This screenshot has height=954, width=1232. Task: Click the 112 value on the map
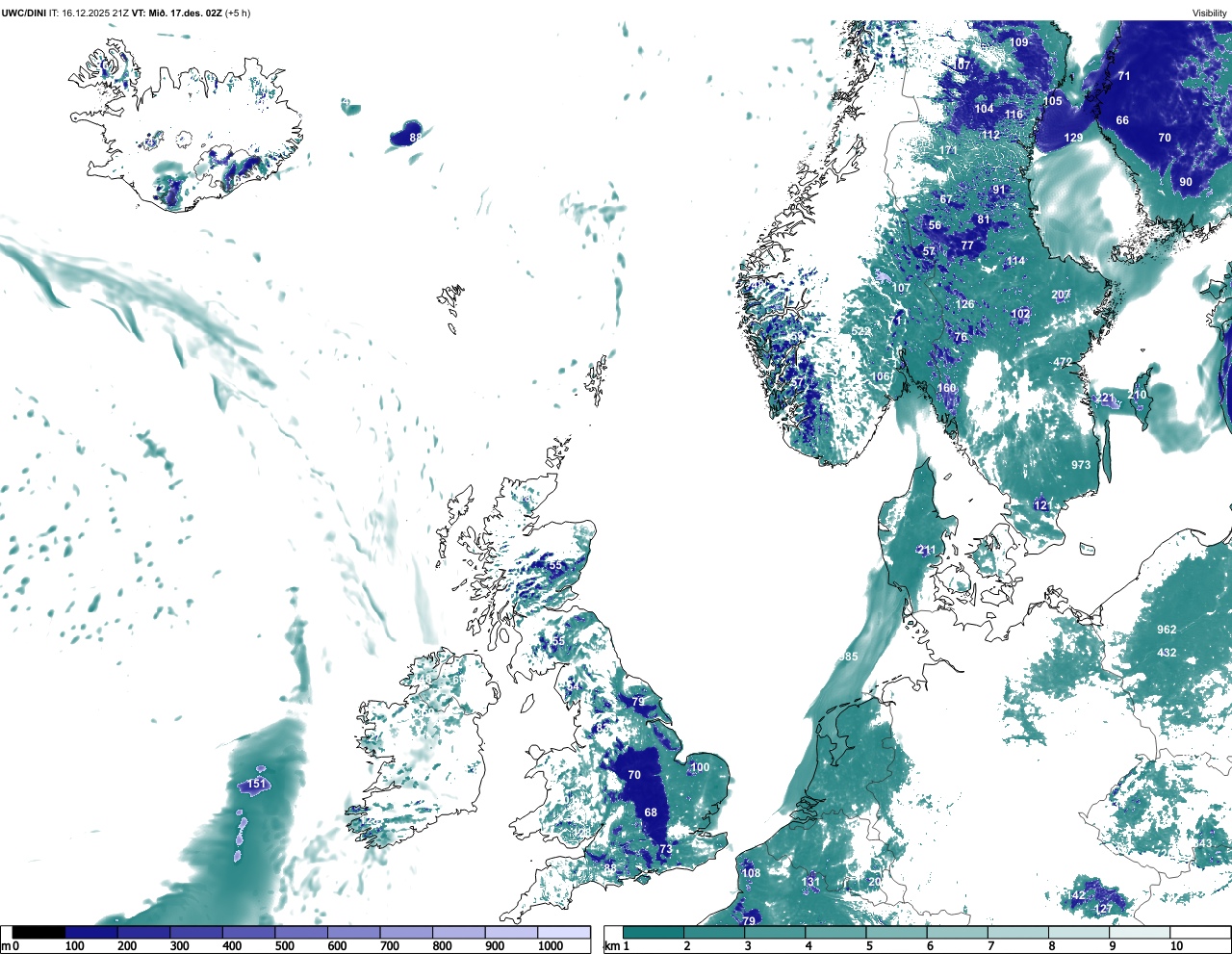(990, 135)
